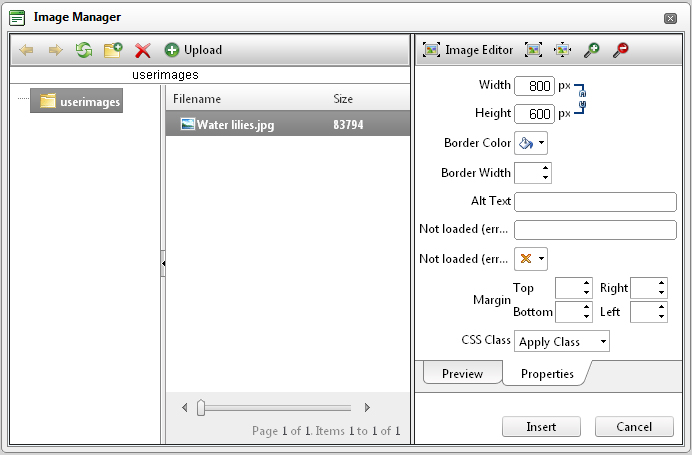Go forward with the right arrow icon
This screenshot has width=692, height=455.
55,50
